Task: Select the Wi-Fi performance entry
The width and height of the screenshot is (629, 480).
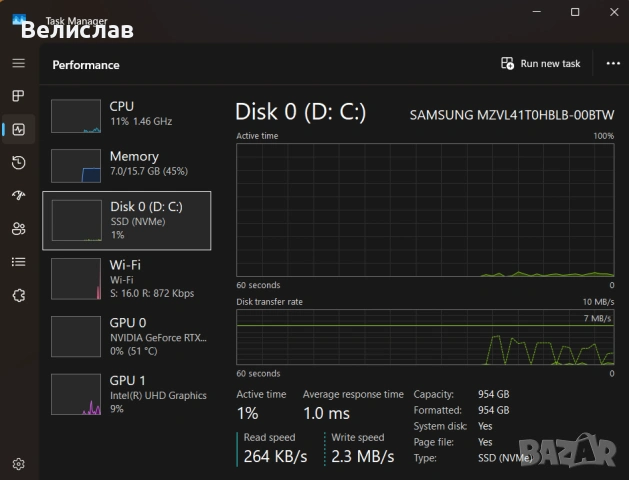Action: click(127, 279)
